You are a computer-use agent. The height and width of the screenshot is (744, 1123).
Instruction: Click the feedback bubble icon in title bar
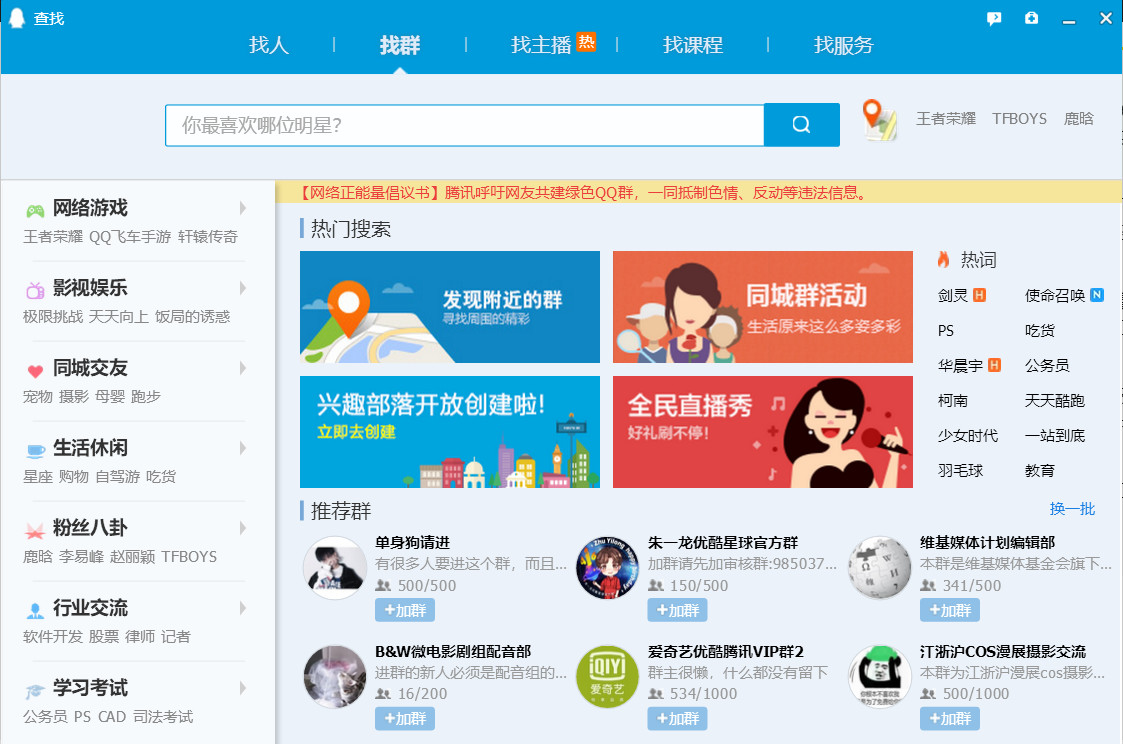click(x=993, y=18)
